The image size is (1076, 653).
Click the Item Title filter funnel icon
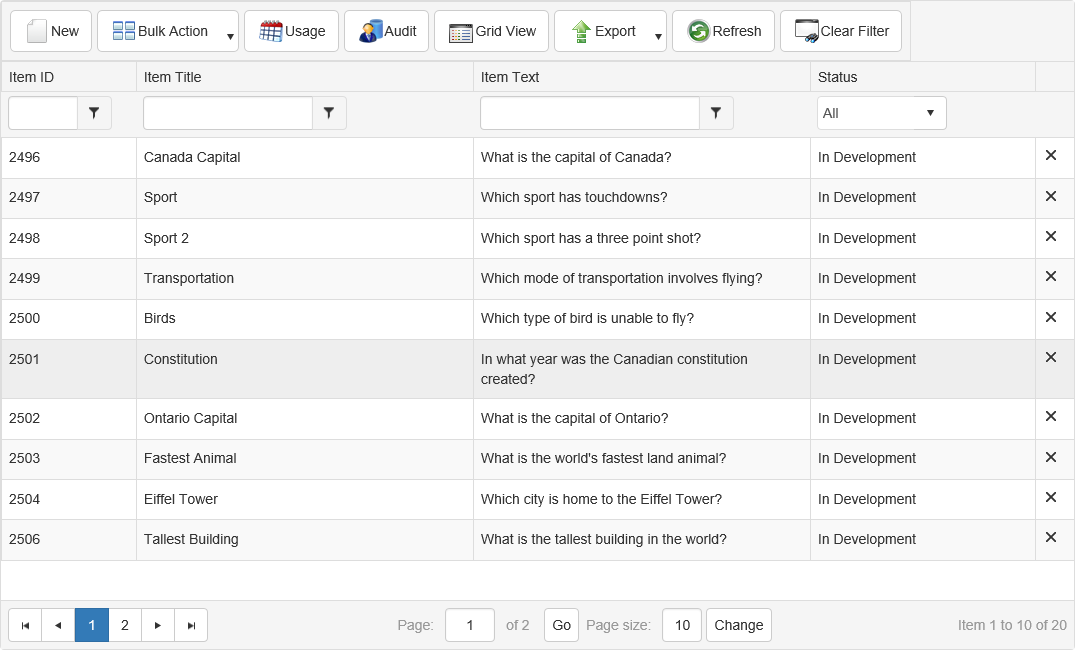[329, 114]
